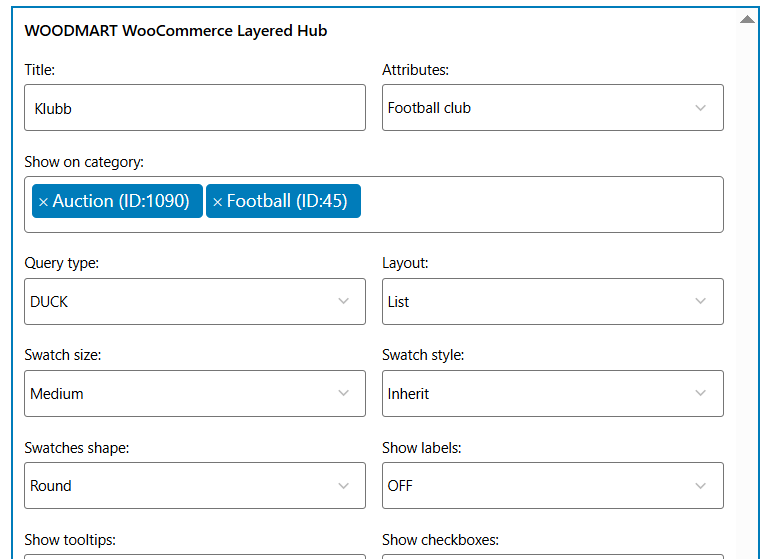Remove the Auction (ID:1090) category tag
Image resolution: width=776 pixels, height=559 pixels.
point(44,202)
